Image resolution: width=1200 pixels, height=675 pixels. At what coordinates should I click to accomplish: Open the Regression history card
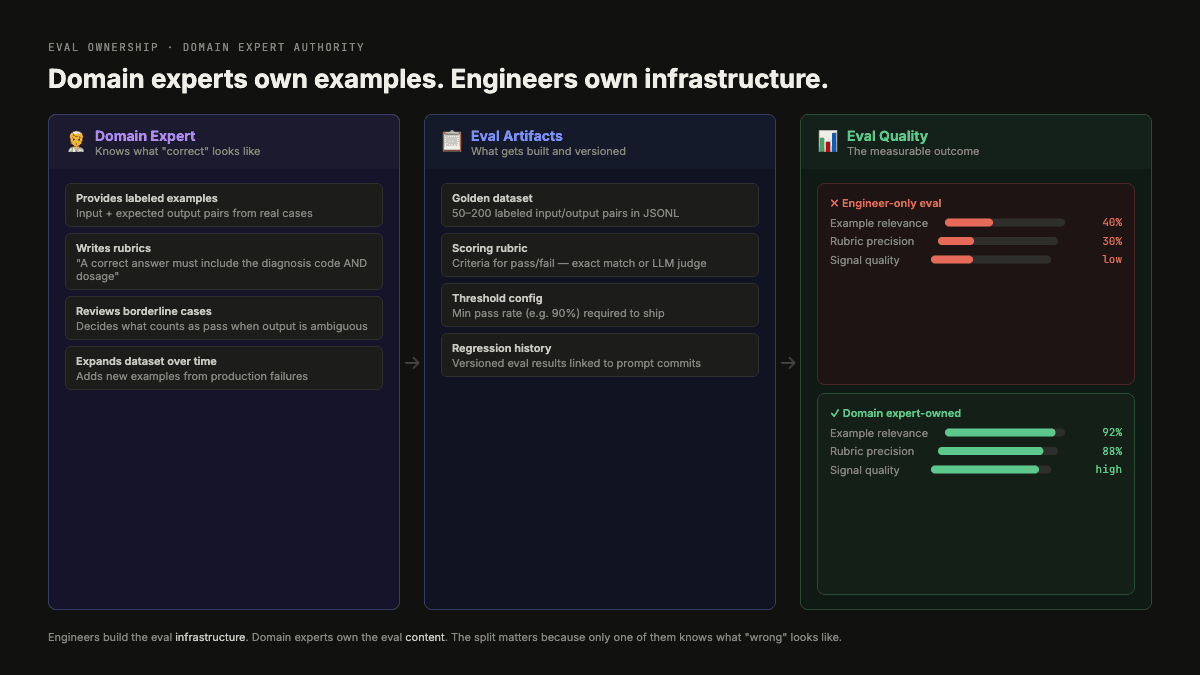click(x=600, y=355)
